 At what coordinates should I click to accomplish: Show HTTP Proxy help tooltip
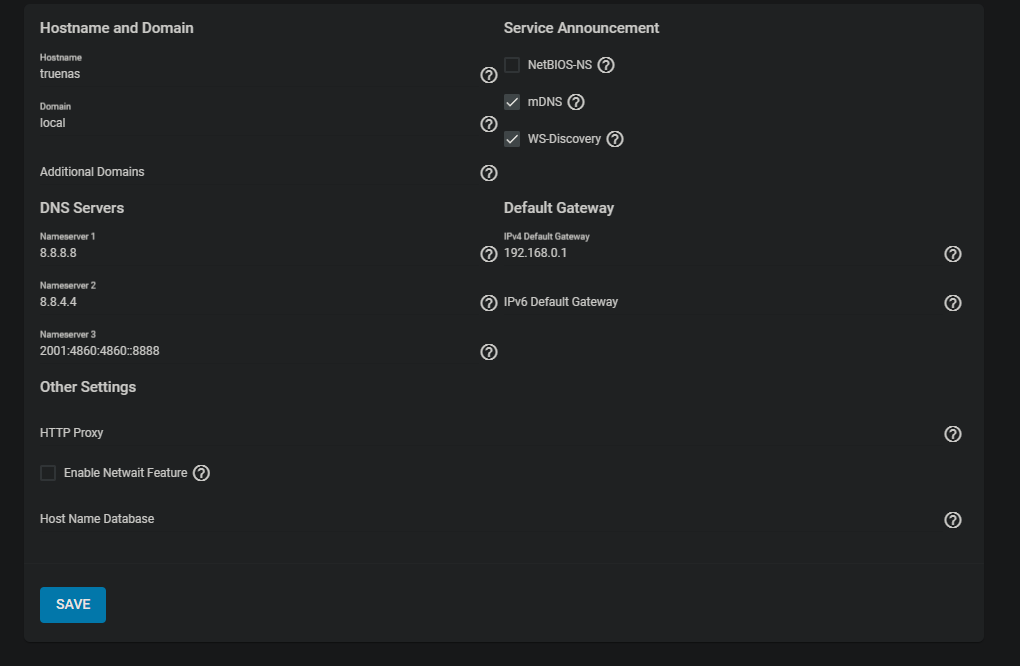pyautogui.click(x=953, y=434)
